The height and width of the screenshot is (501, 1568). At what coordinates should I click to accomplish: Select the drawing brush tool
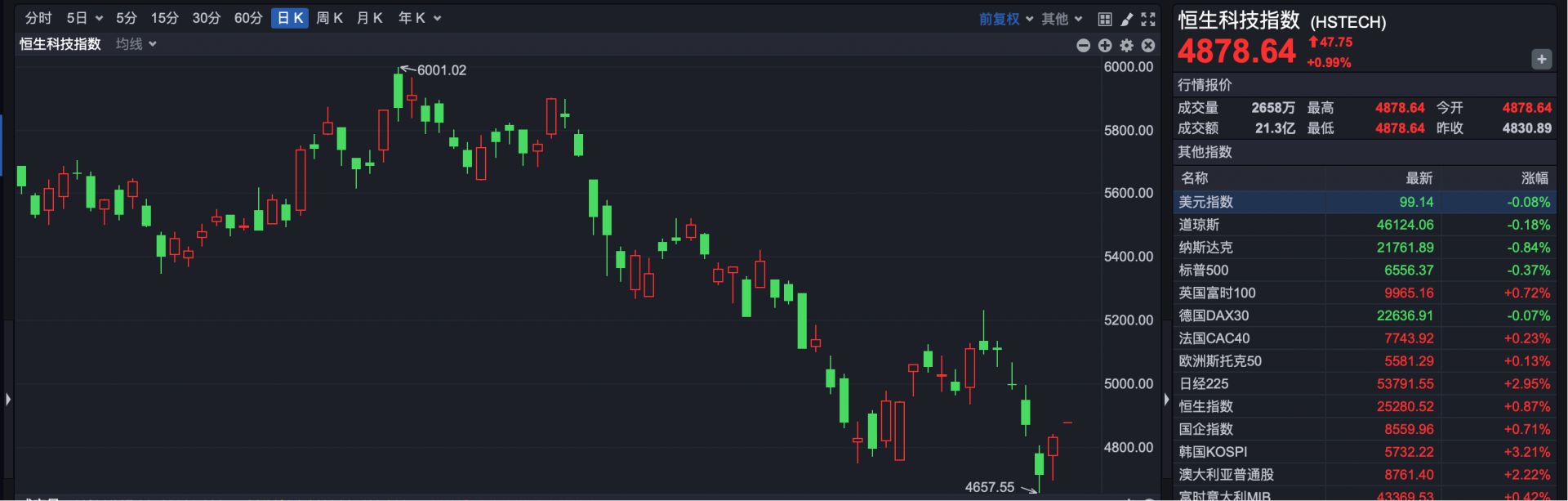[x=1126, y=19]
